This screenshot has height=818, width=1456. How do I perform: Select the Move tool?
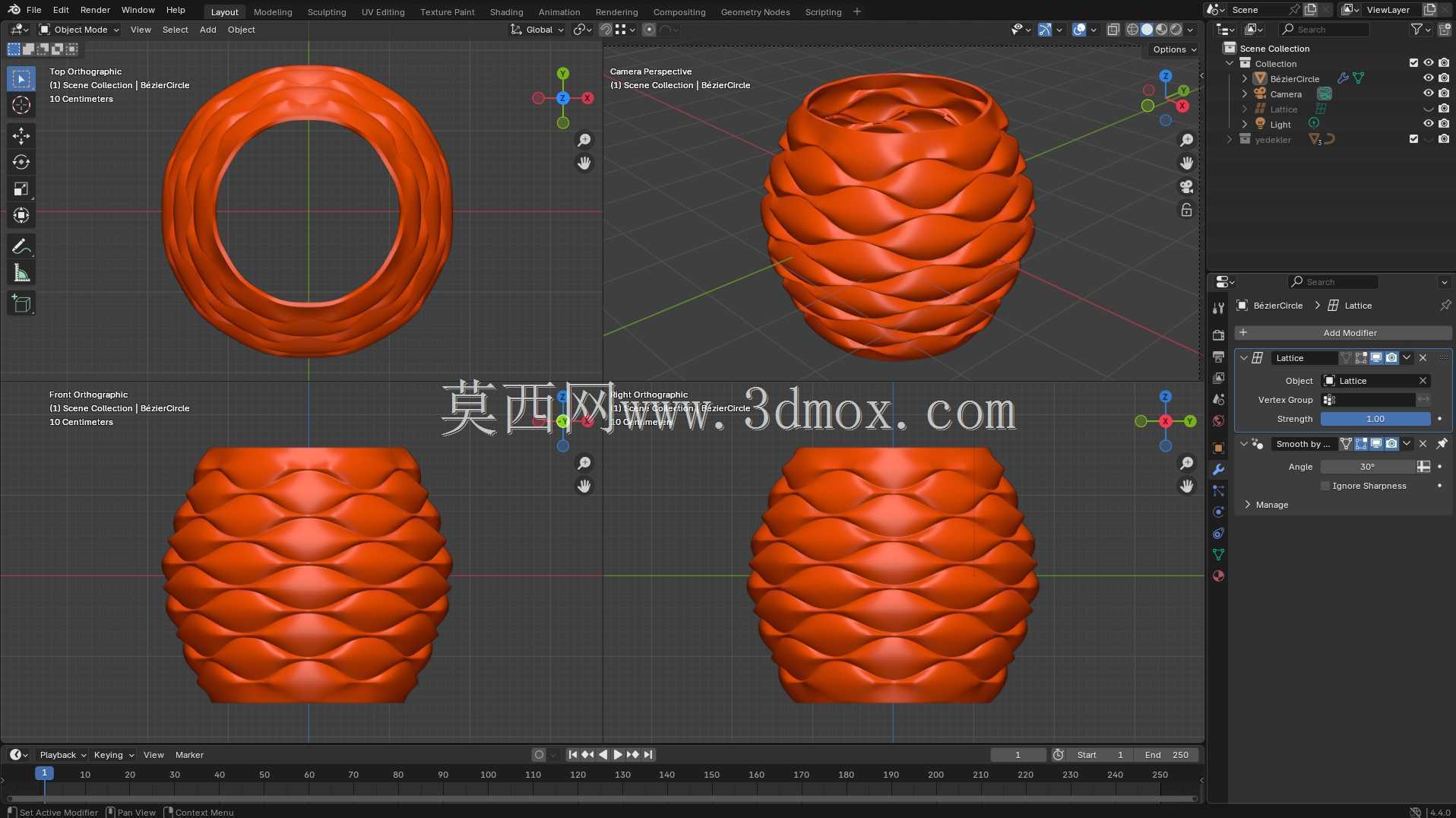[x=21, y=136]
